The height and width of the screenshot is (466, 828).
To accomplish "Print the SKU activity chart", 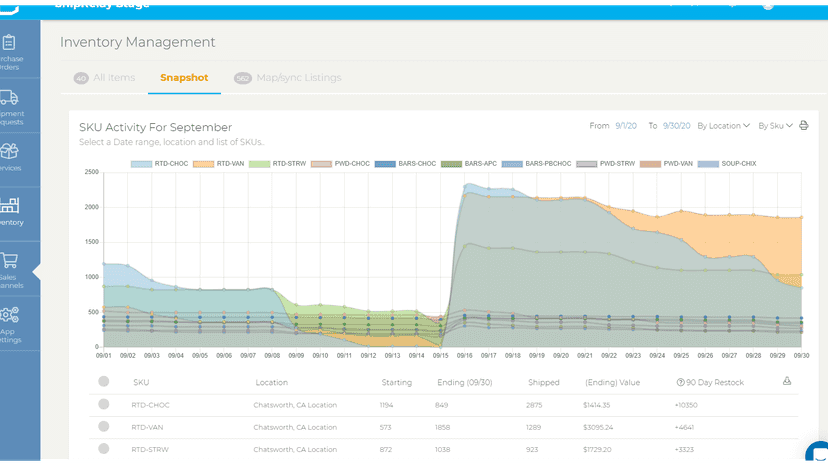I will pyautogui.click(x=804, y=126).
